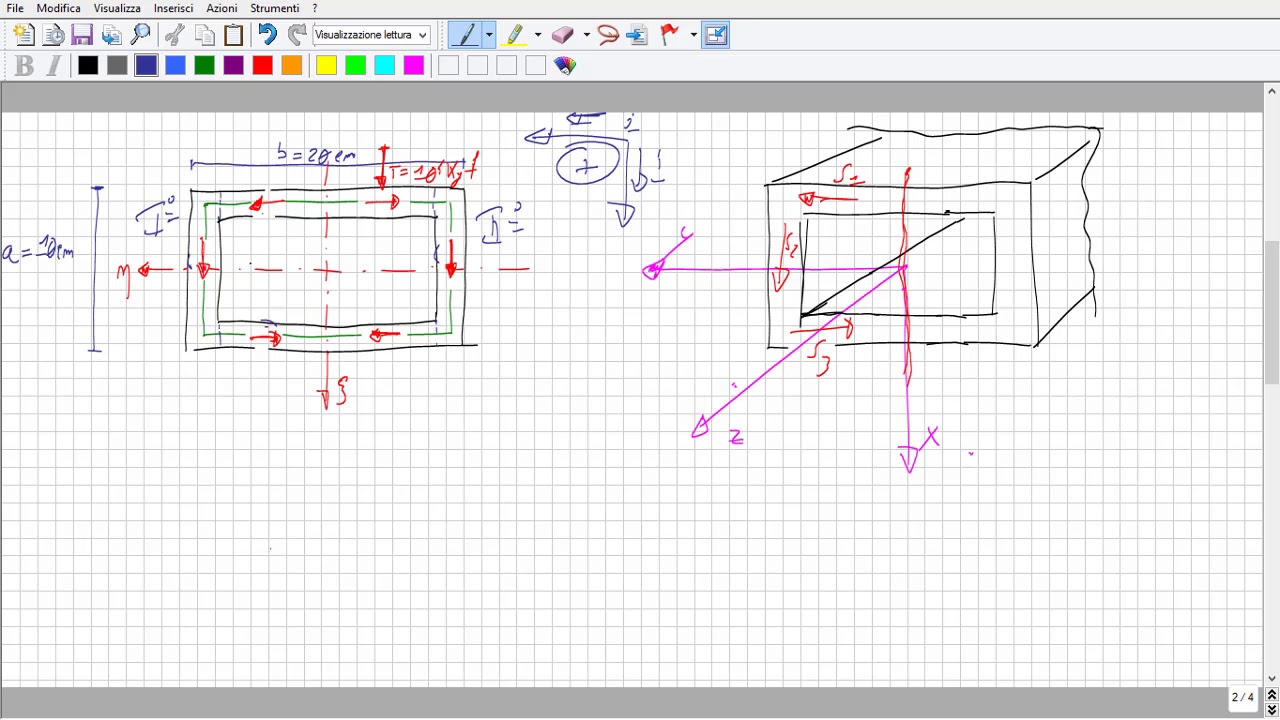This screenshot has height=720, width=1280.
Task: Toggle the full page view button
Action: (x=716, y=35)
